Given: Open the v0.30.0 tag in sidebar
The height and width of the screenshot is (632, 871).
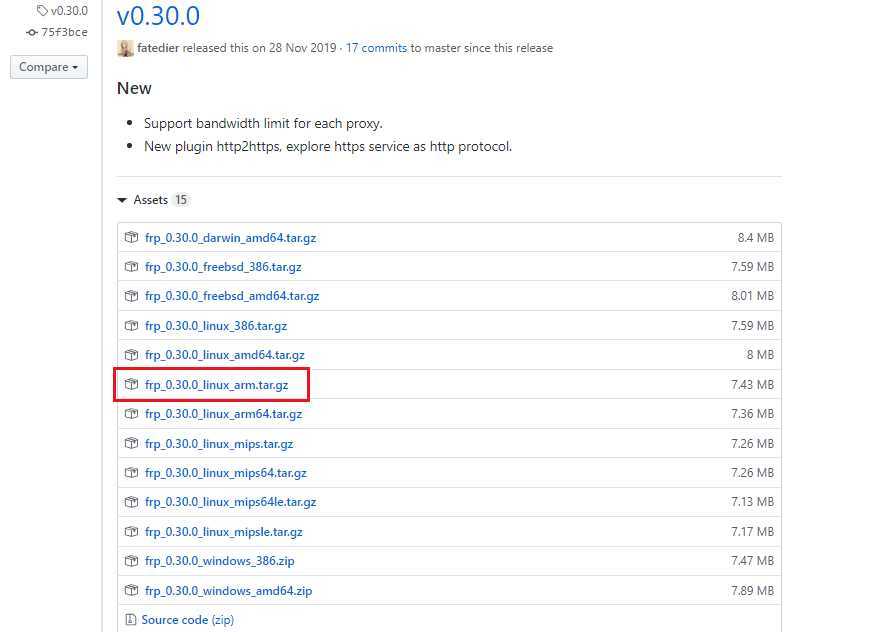Looking at the screenshot, I should click(69, 11).
